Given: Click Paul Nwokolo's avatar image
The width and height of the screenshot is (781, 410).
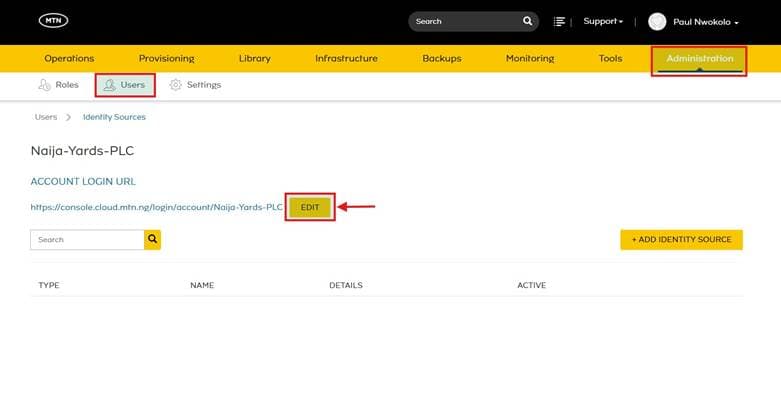Looking at the screenshot, I should [x=657, y=21].
